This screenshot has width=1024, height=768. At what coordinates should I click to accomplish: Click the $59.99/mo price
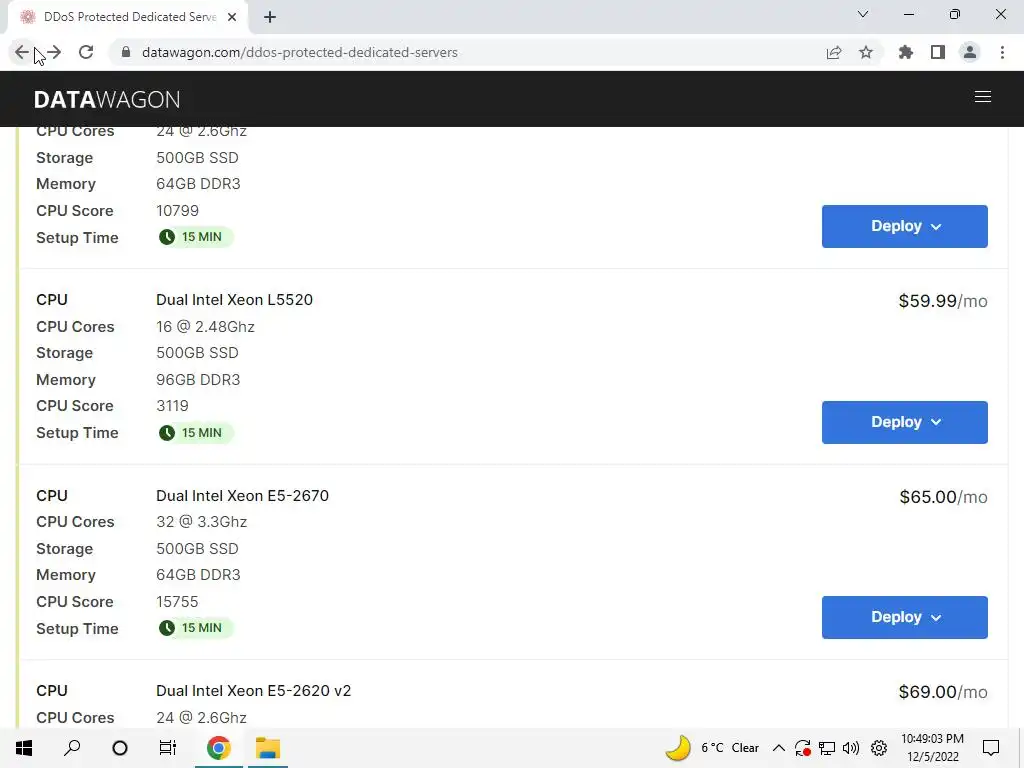[x=943, y=301]
